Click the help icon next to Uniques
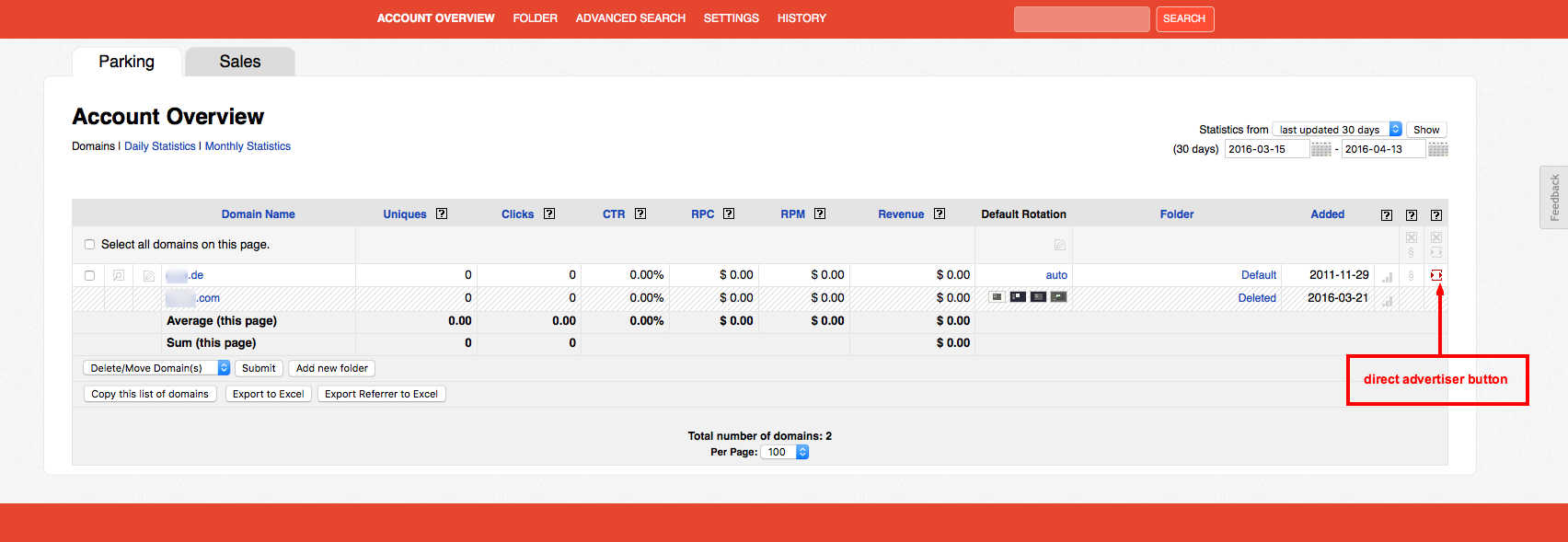1568x542 pixels. (x=442, y=213)
